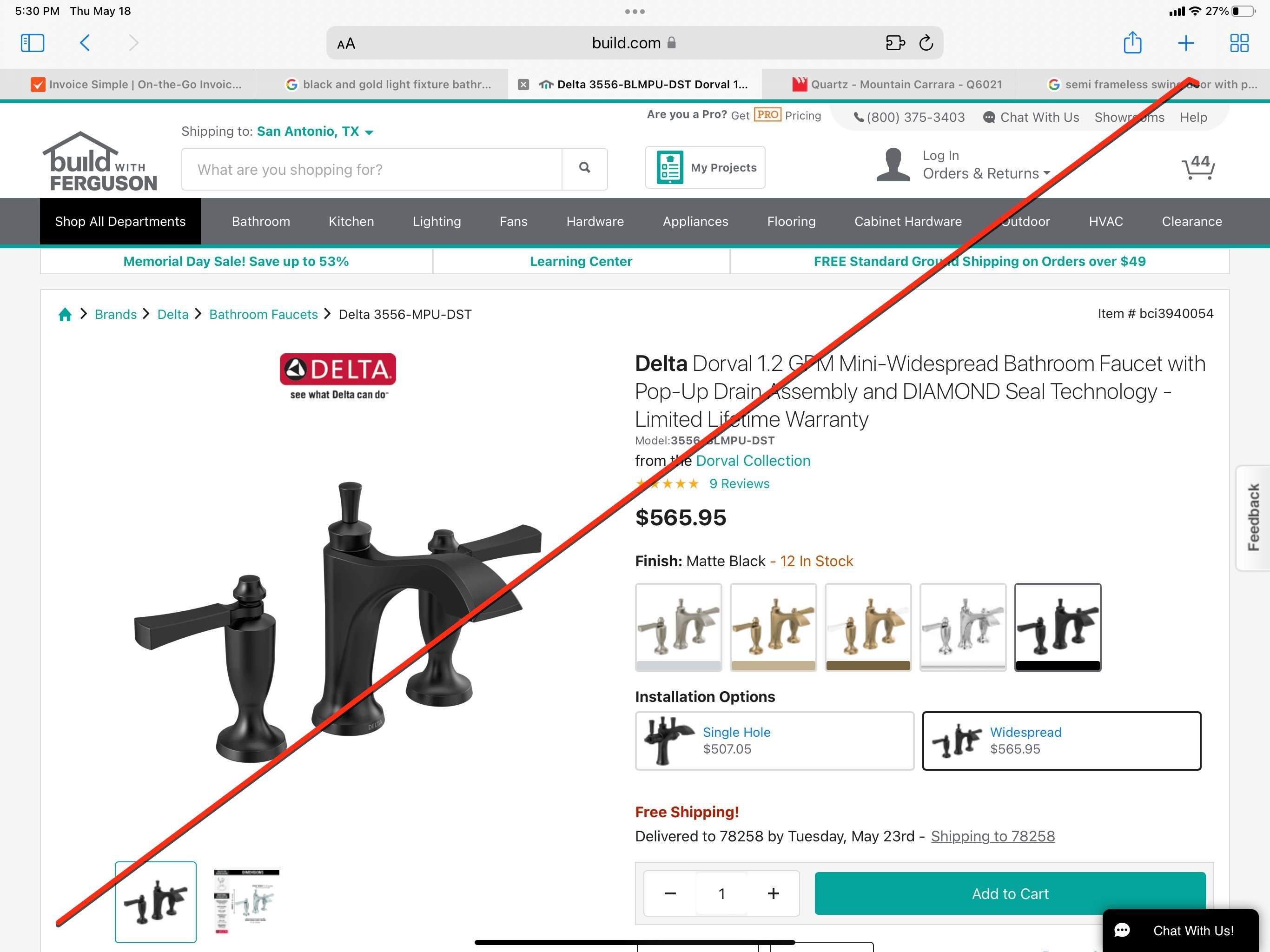The image size is (1270, 952).
Task: Reload the page with refresh icon
Action: click(926, 43)
